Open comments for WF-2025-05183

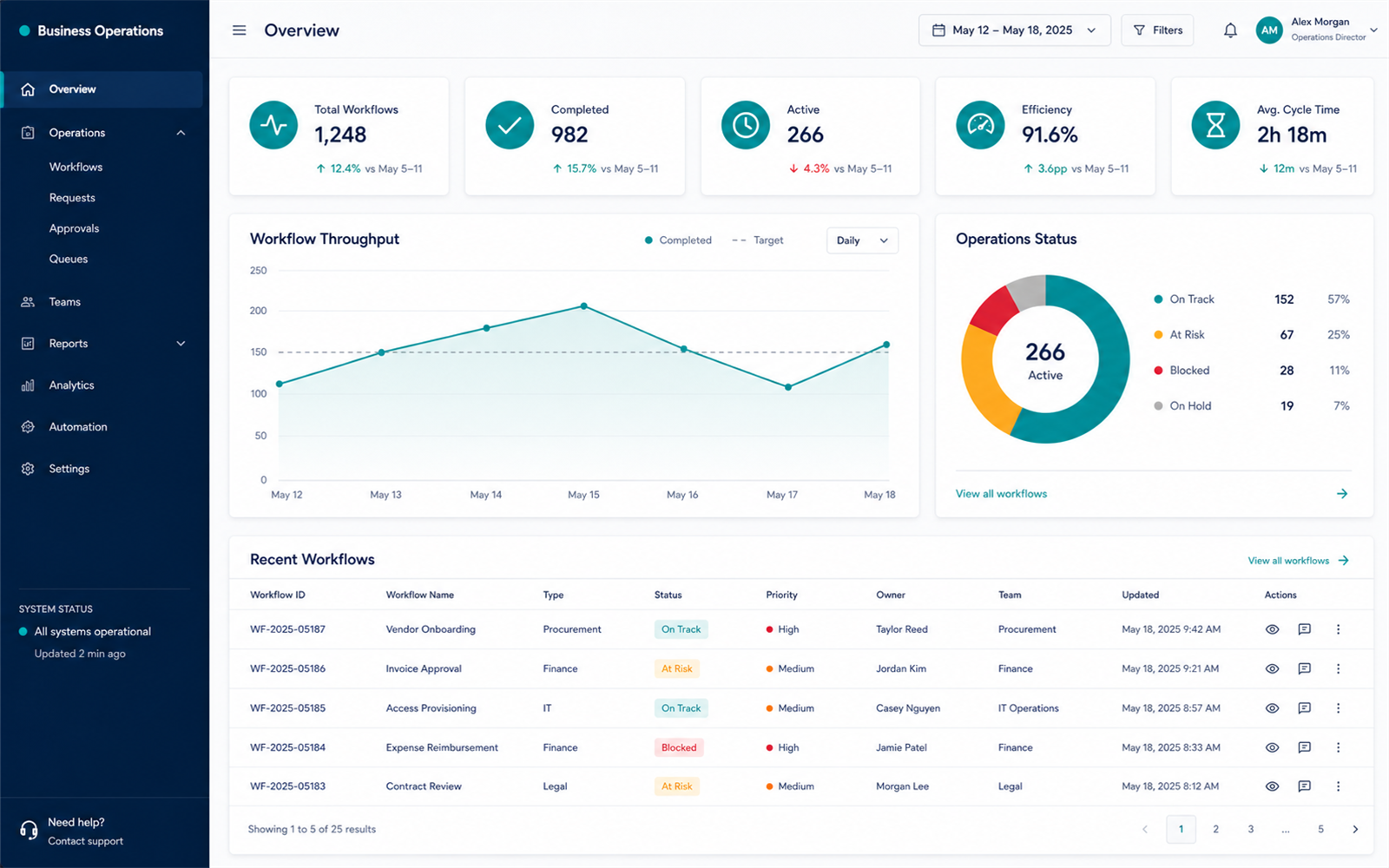[x=1304, y=786]
